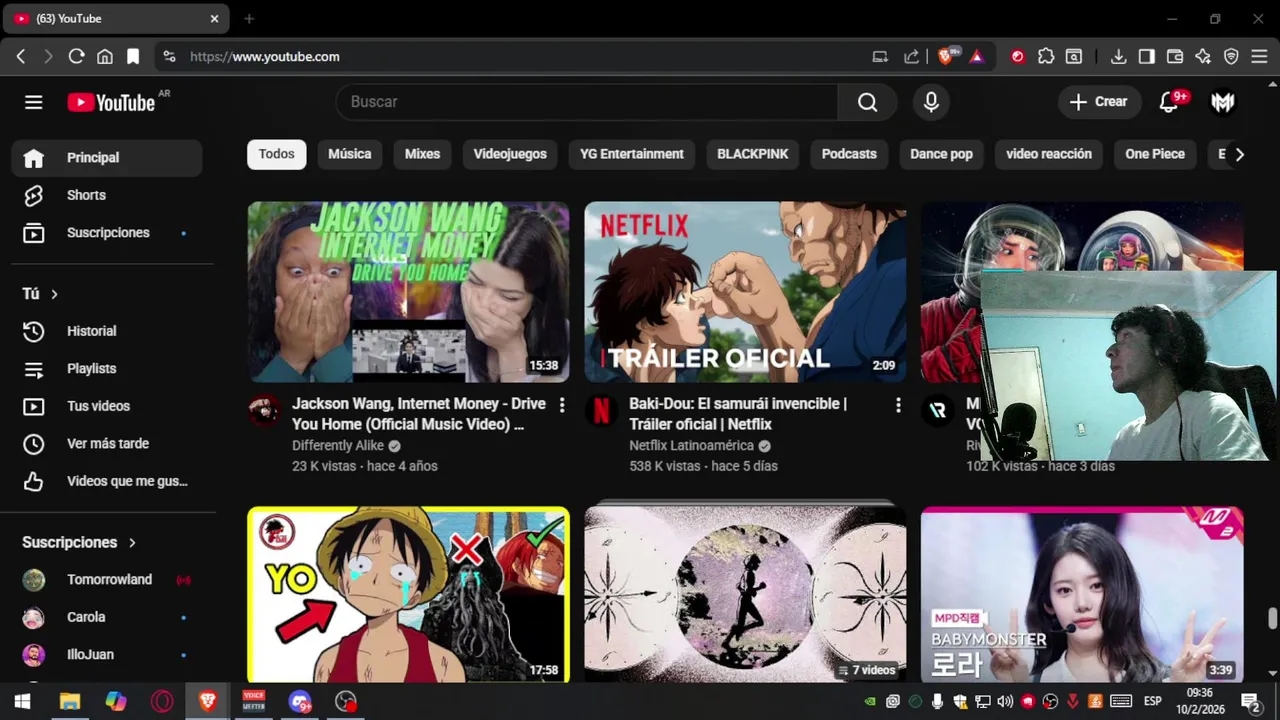This screenshot has height=720, width=1280.
Task: Open the system volume speaker icon
Action: tap(1004, 702)
